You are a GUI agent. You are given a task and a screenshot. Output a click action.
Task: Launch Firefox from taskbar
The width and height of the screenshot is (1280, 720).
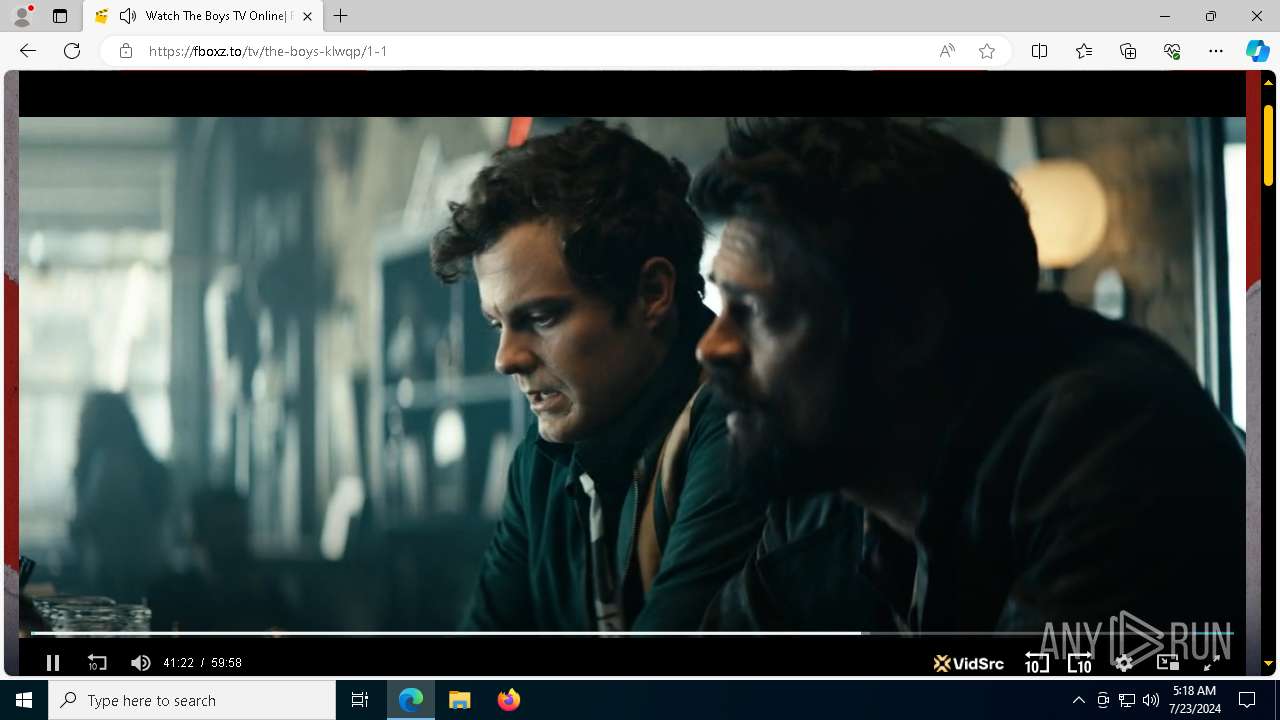pyautogui.click(x=508, y=700)
